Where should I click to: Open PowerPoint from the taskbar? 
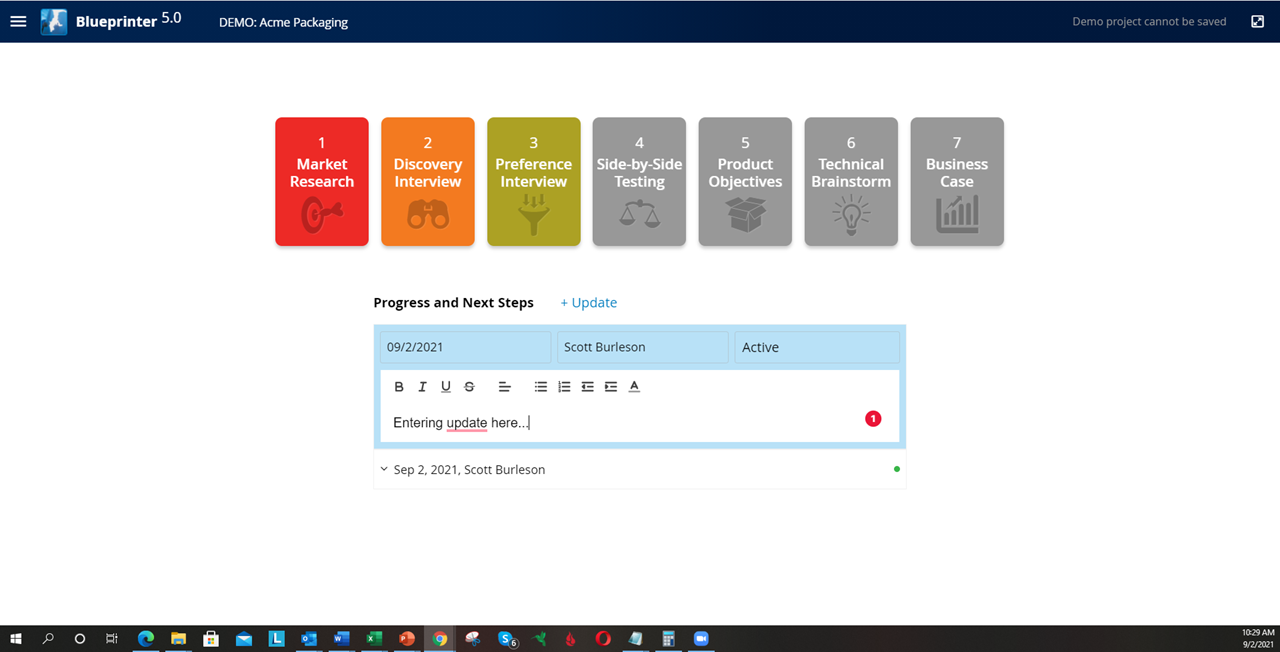[x=407, y=638]
